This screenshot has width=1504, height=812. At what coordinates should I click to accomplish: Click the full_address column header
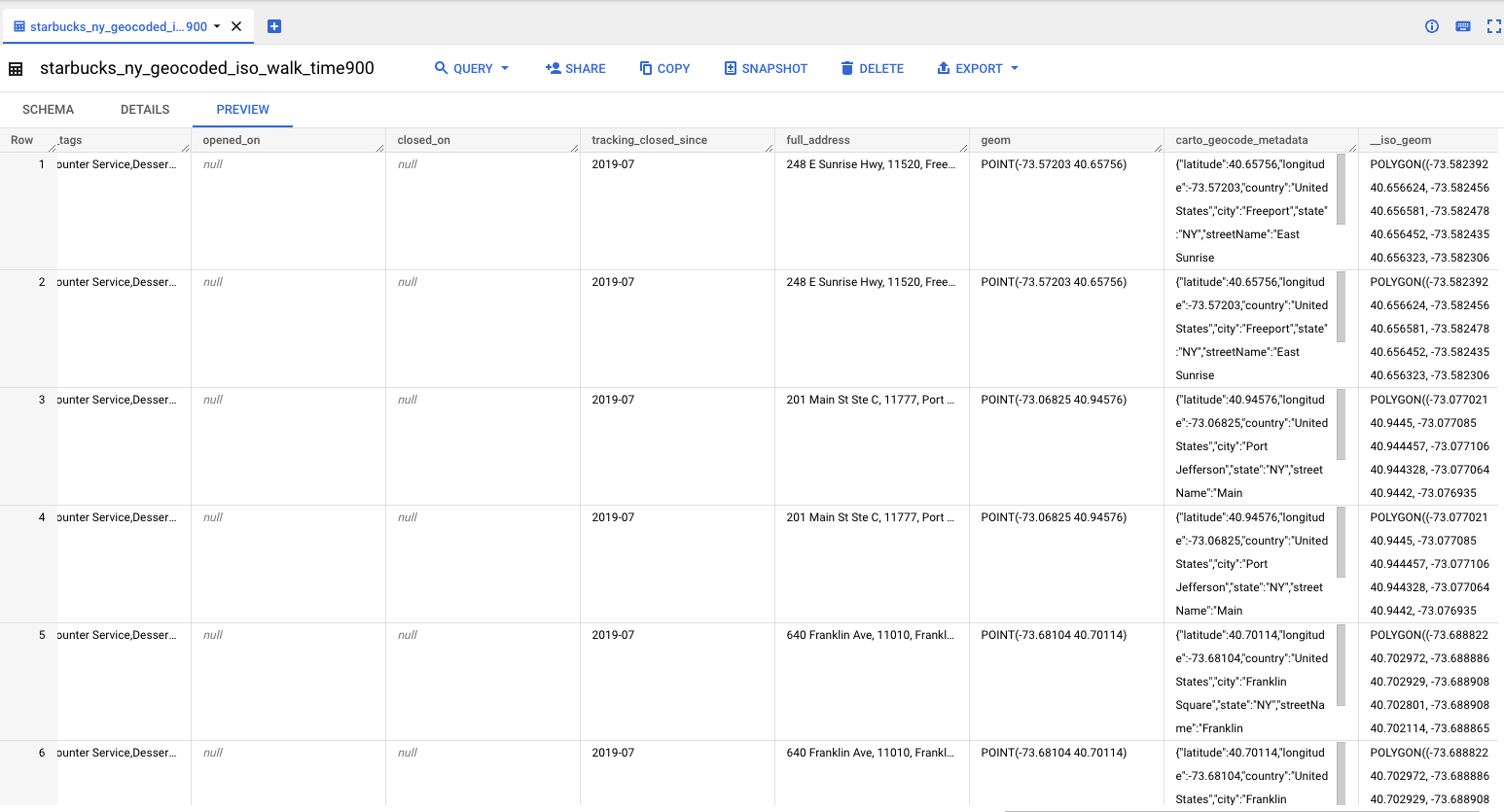818,140
